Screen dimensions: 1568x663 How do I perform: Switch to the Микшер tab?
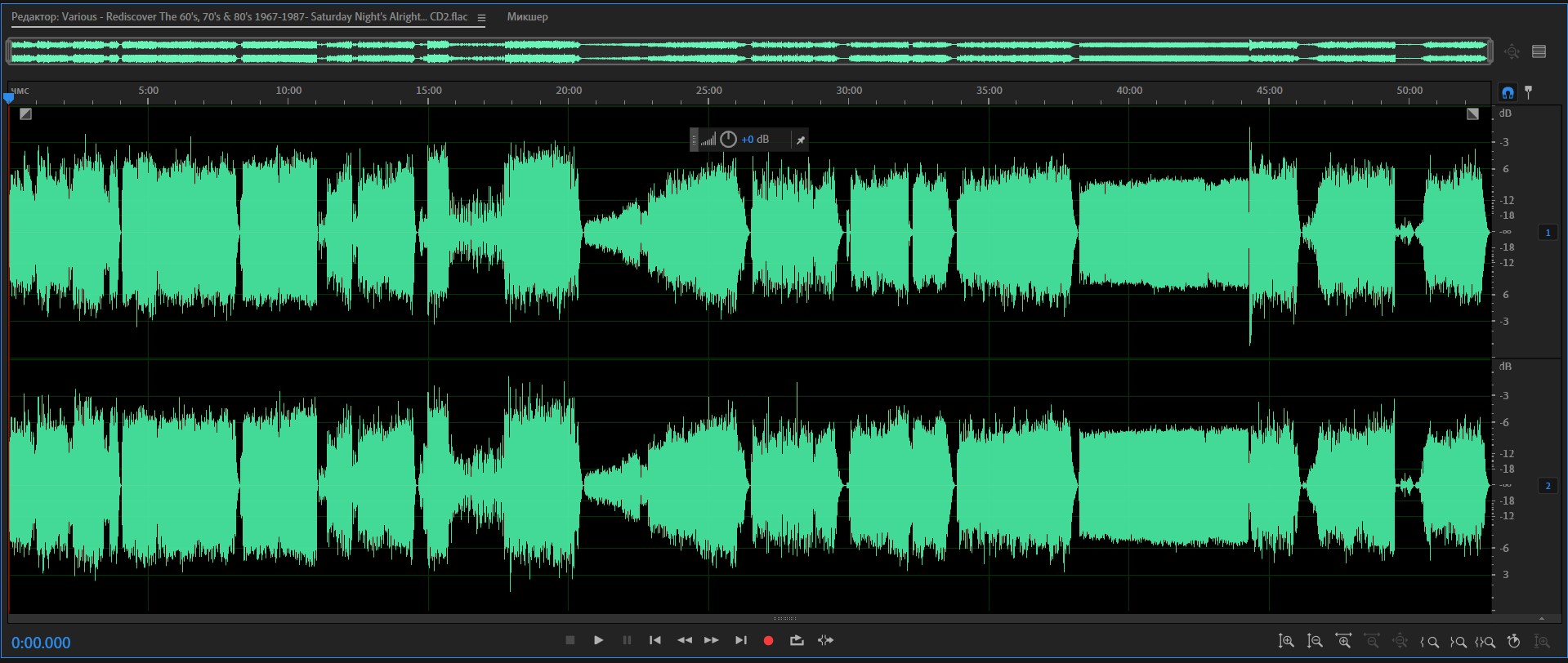click(x=527, y=17)
